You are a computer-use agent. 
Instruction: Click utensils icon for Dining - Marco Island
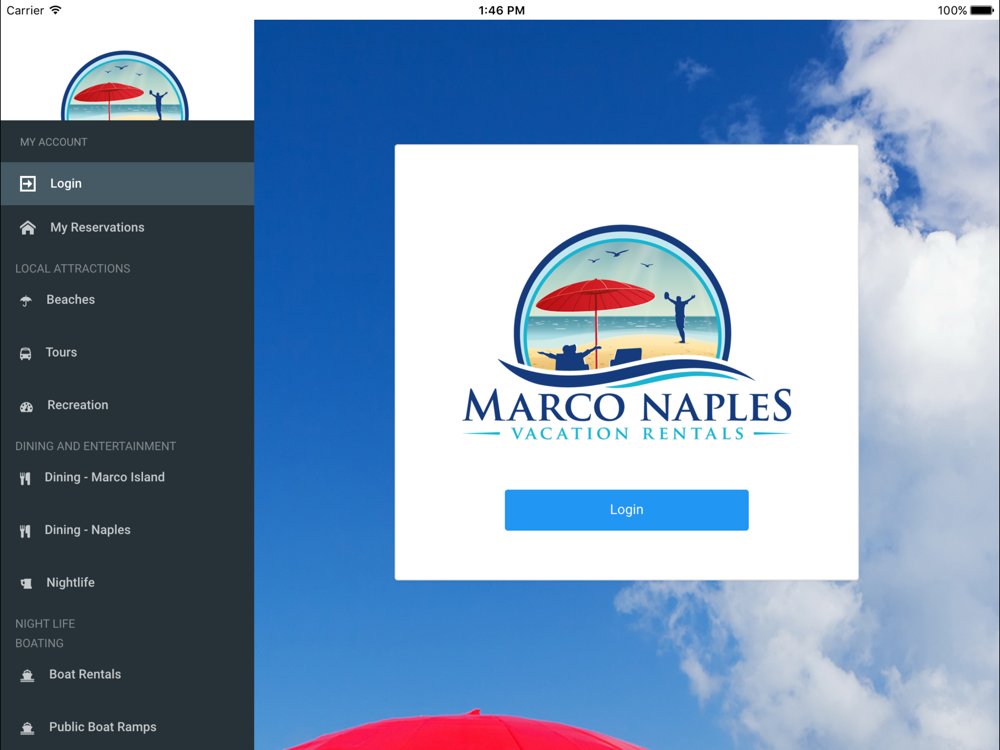(x=25, y=479)
